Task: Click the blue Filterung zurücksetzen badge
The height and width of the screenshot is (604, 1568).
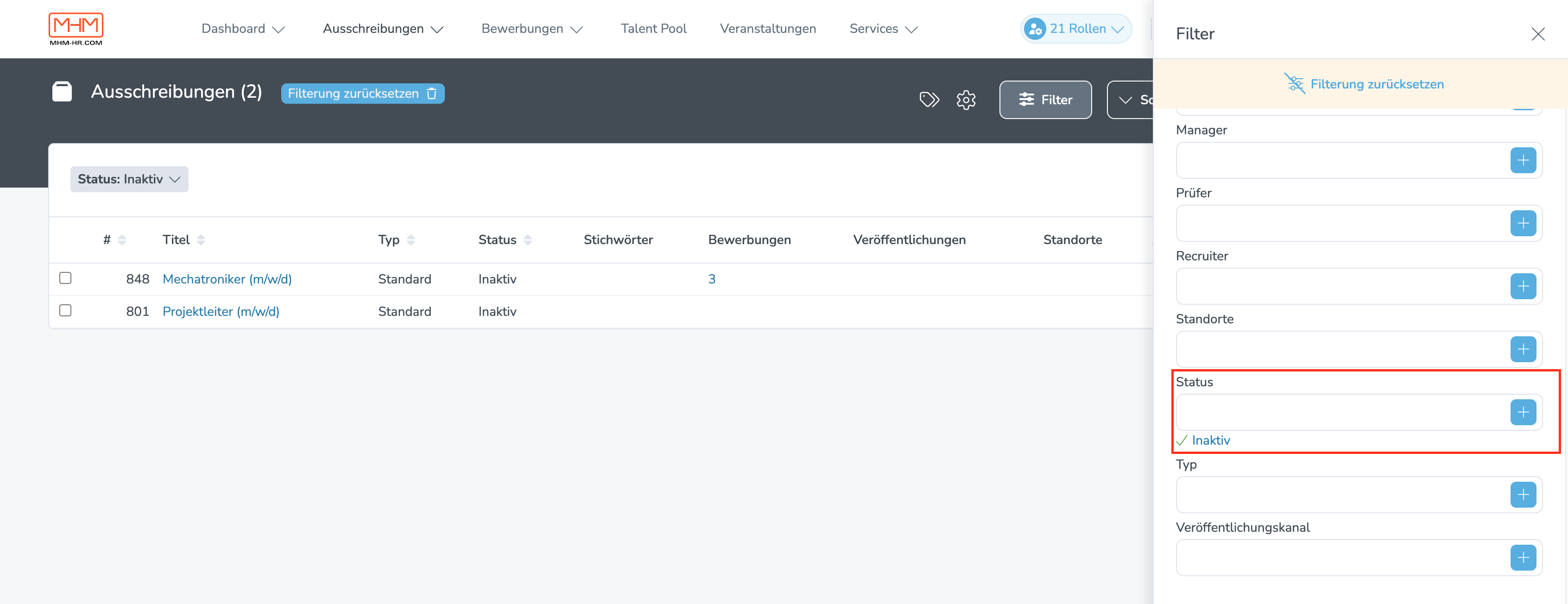Action: (x=362, y=94)
